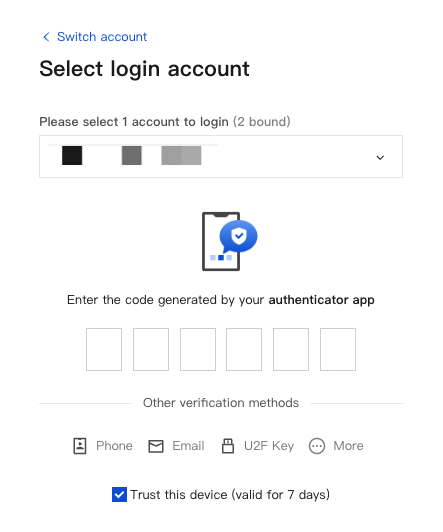Focus the first verification code digit box
Image resolution: width=443 pixels, height=532 pixels.
pyautogui.click(x=104, y=349)
